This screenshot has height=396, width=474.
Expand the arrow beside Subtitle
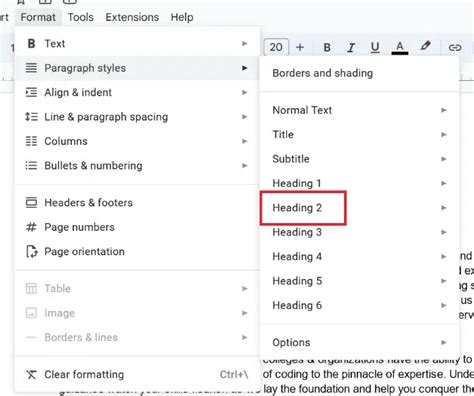444,159
